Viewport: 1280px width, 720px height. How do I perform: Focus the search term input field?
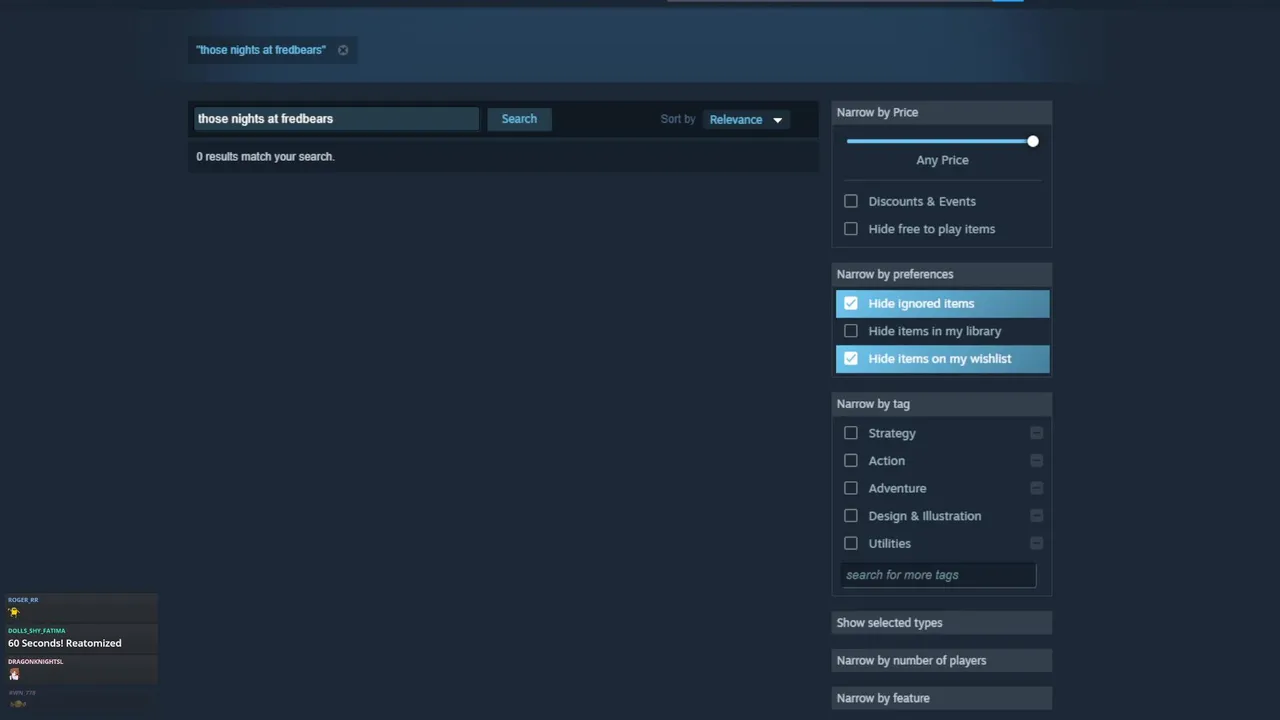pyautogui.click(x=336, y=119)
